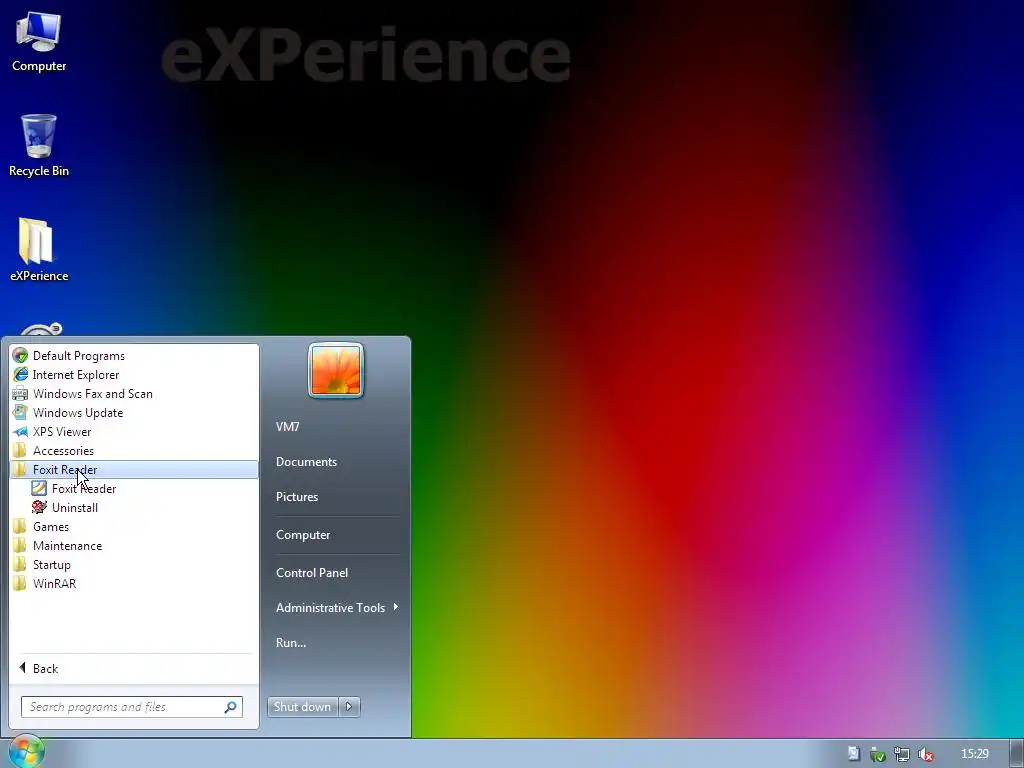This screenshot has height=768, width=1024.
Task: Open Pictures from Start menu
Action: 297,497
